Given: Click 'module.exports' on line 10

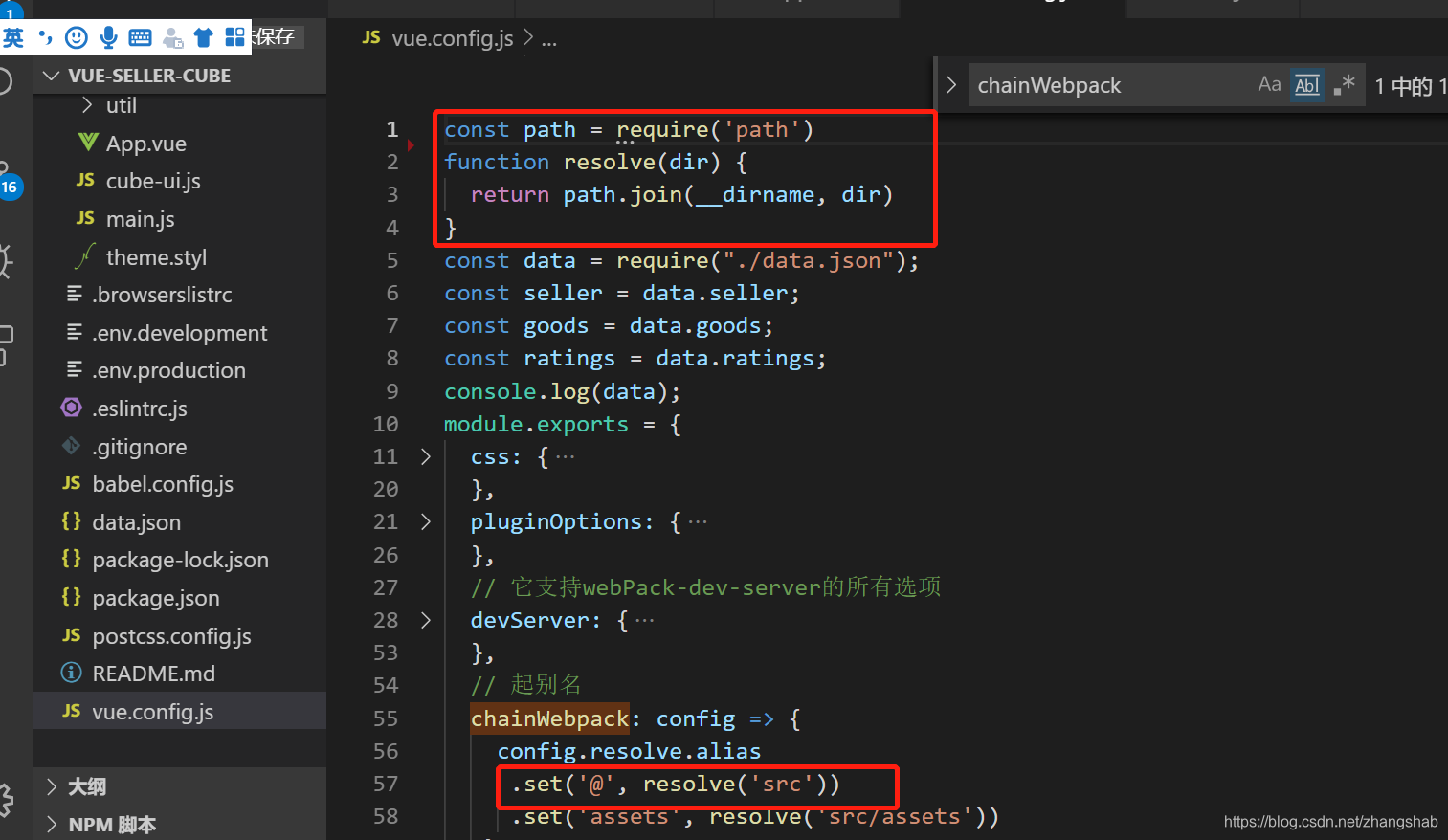Looking at the screenshot, I should click(536, 424).
